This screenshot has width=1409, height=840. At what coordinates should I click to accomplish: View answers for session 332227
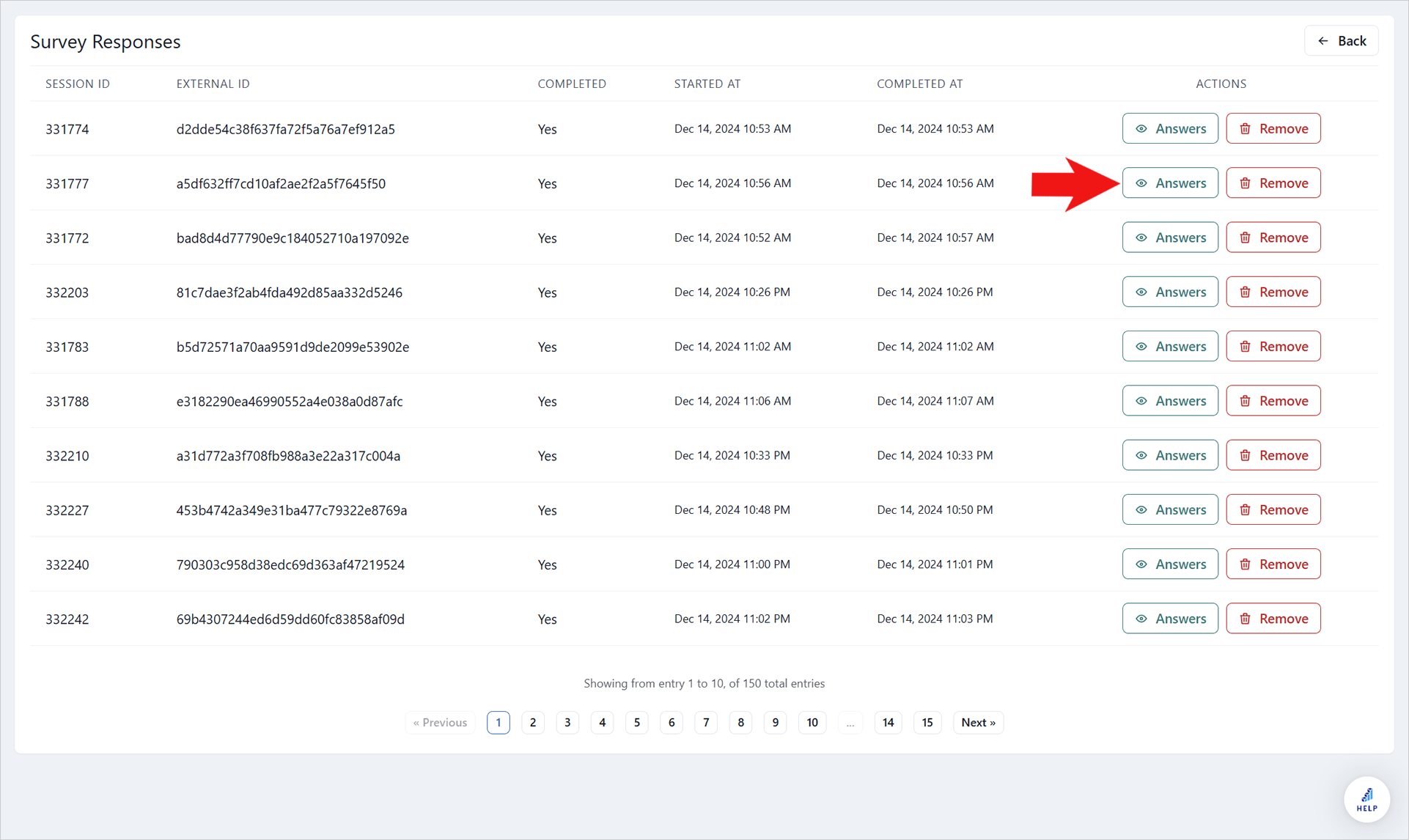click(1170, 509)
